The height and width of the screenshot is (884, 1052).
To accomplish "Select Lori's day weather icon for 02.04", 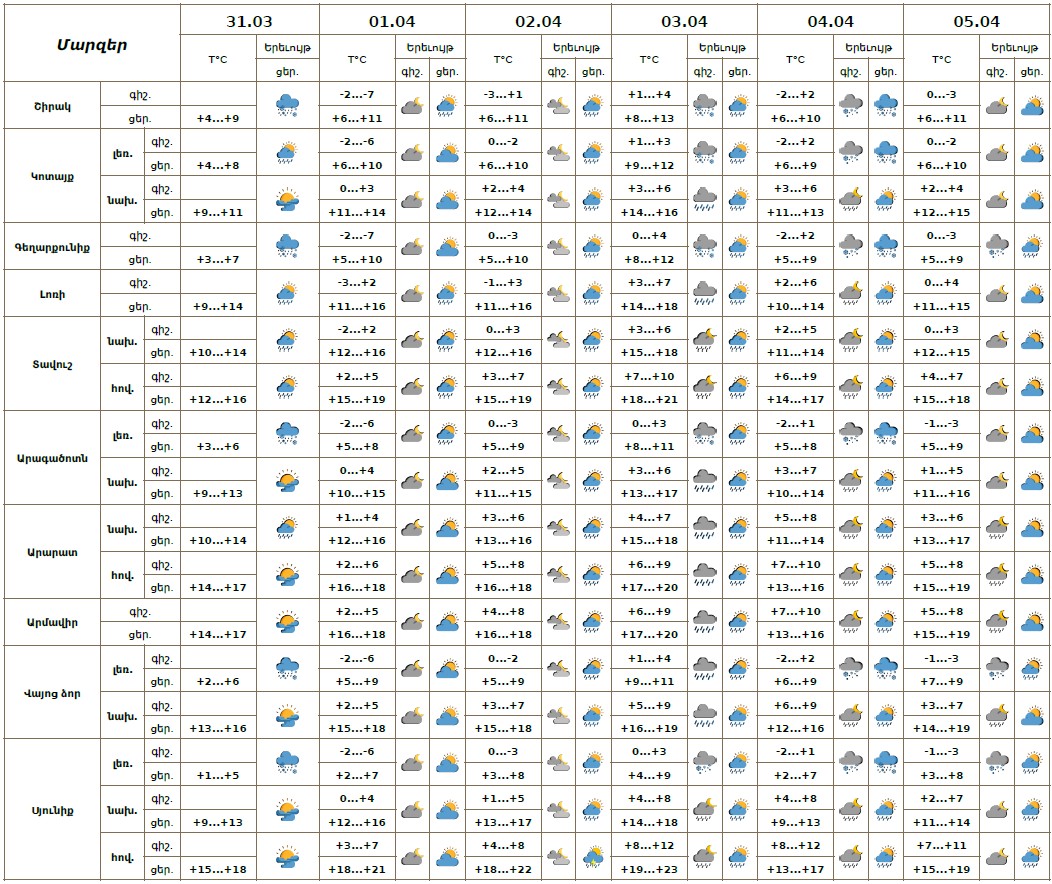I will (x=593, y=294).
